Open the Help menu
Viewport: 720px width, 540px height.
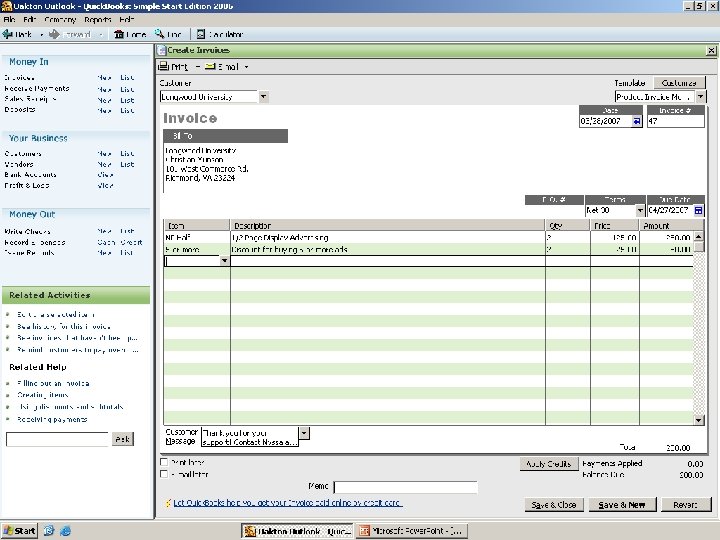tap(127, 20)
